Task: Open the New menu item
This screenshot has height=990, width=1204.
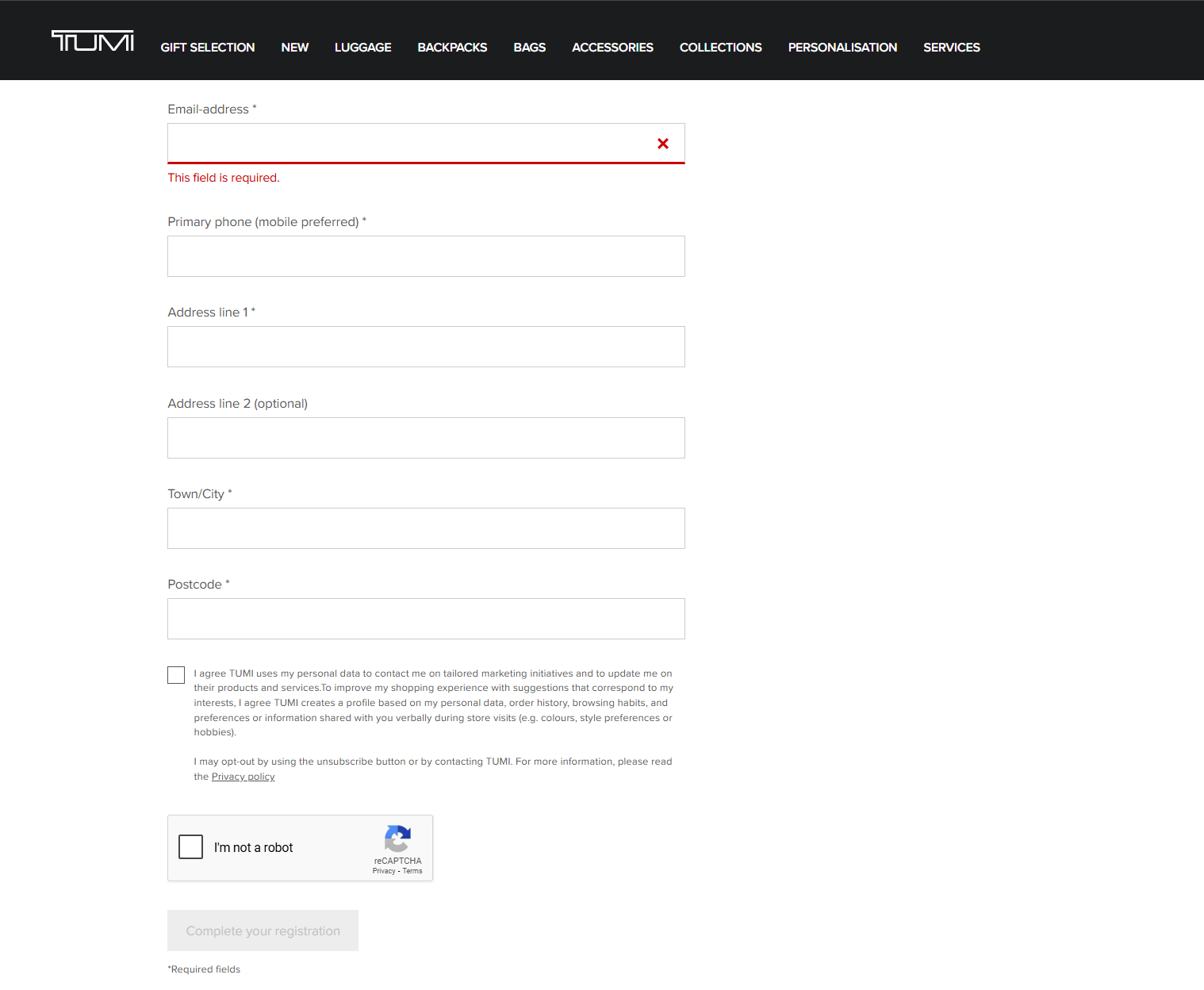Action: 295,48
